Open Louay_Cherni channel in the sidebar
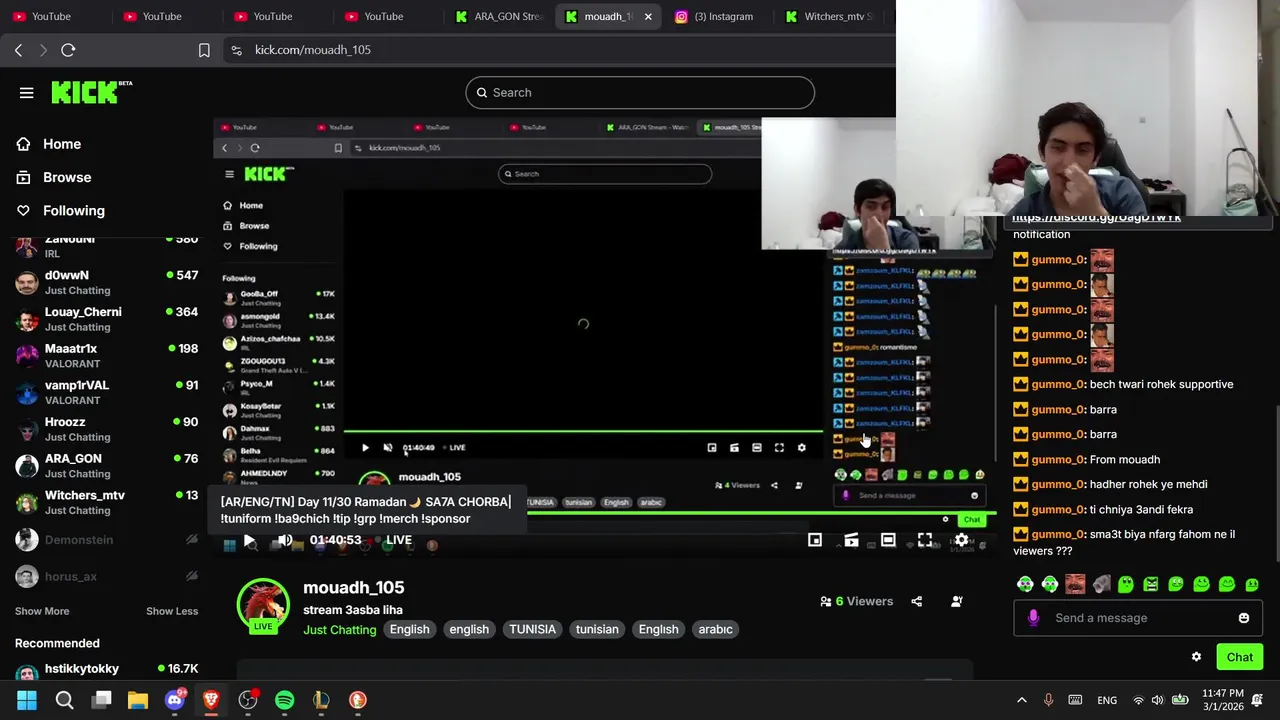The image size is (1280, 720). [106, 319]
